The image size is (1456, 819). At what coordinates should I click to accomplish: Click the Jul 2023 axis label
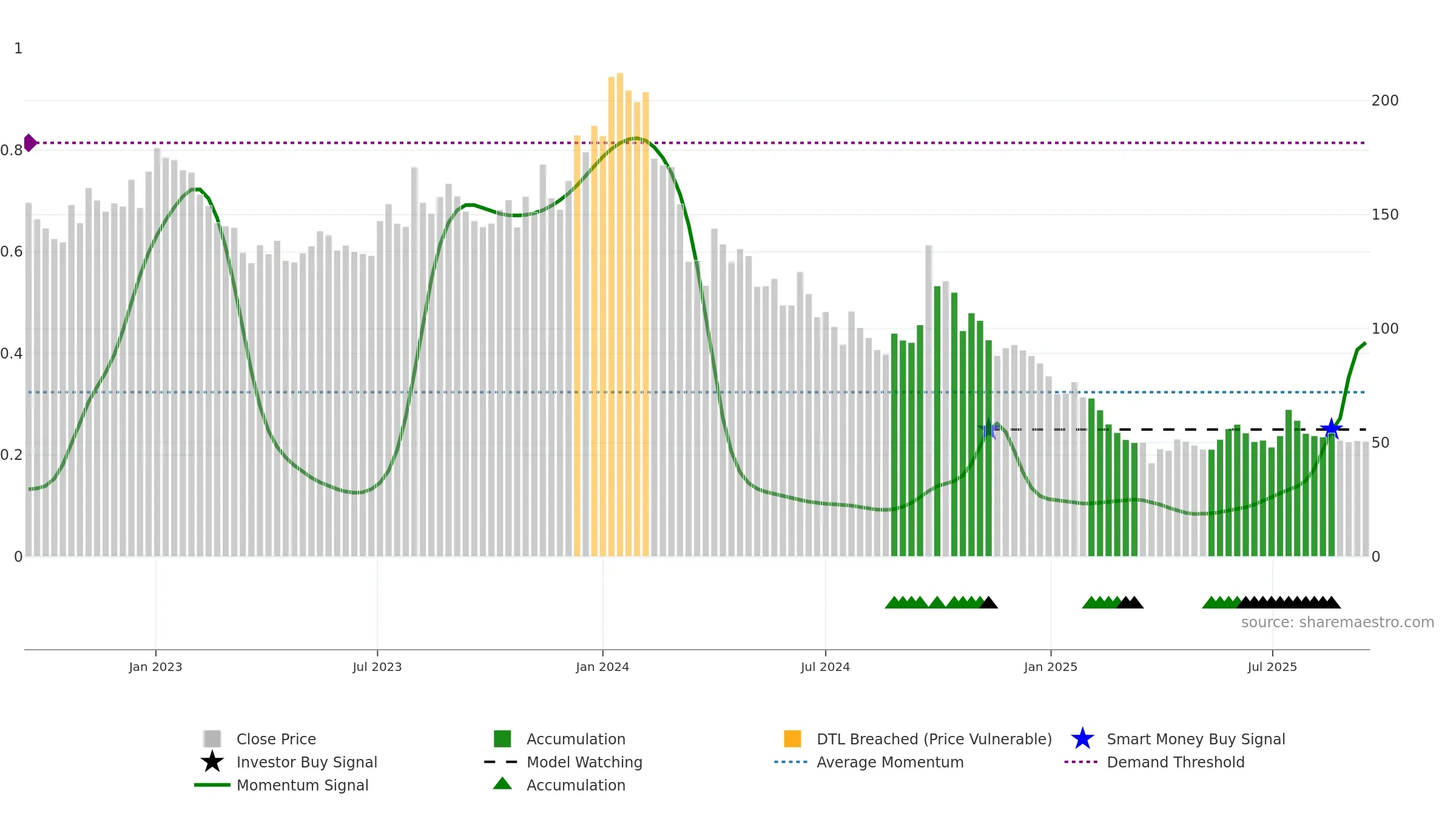click(377, 667)
